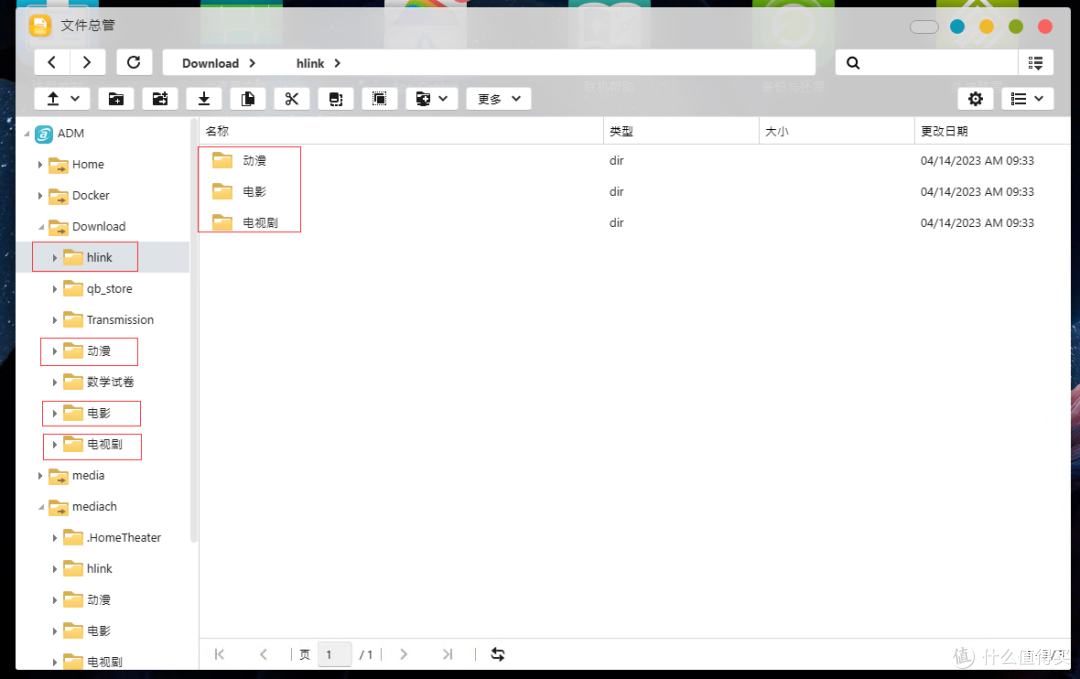Click the copy icon on the toolbar
This screenshot has height=679, width=1080.
tap(247, 98)
